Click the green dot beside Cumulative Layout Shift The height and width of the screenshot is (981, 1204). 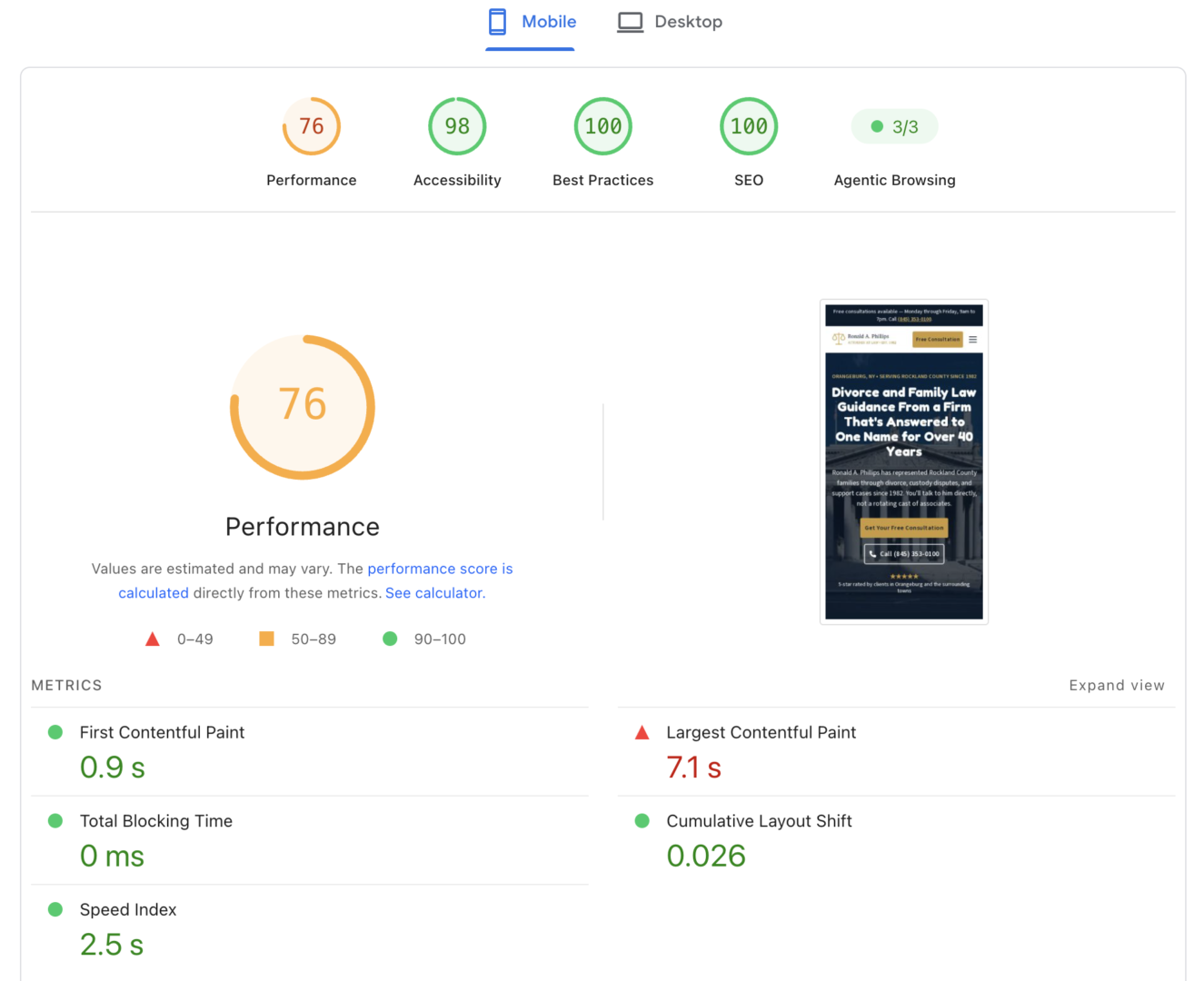[642, 821]
